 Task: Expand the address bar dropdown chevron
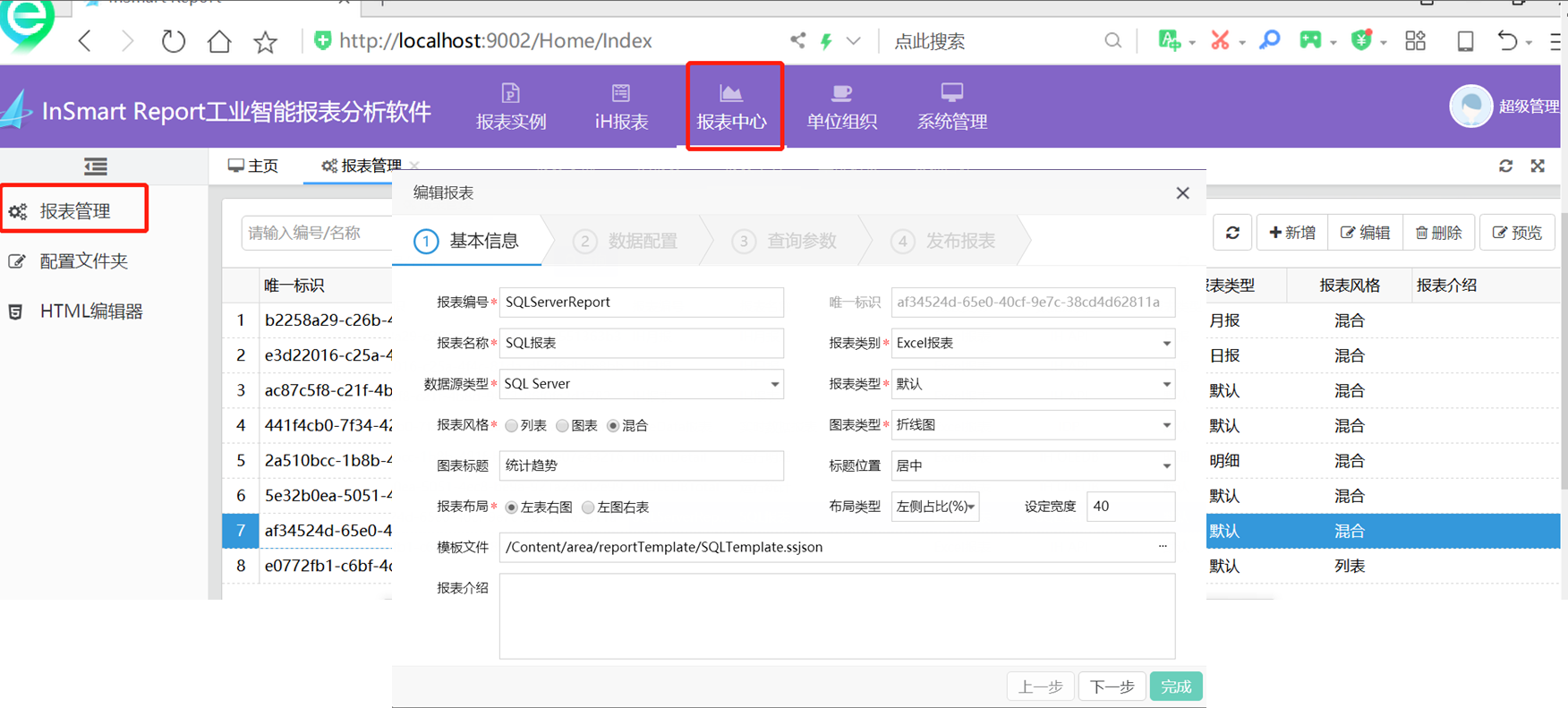tap(854, 41)
